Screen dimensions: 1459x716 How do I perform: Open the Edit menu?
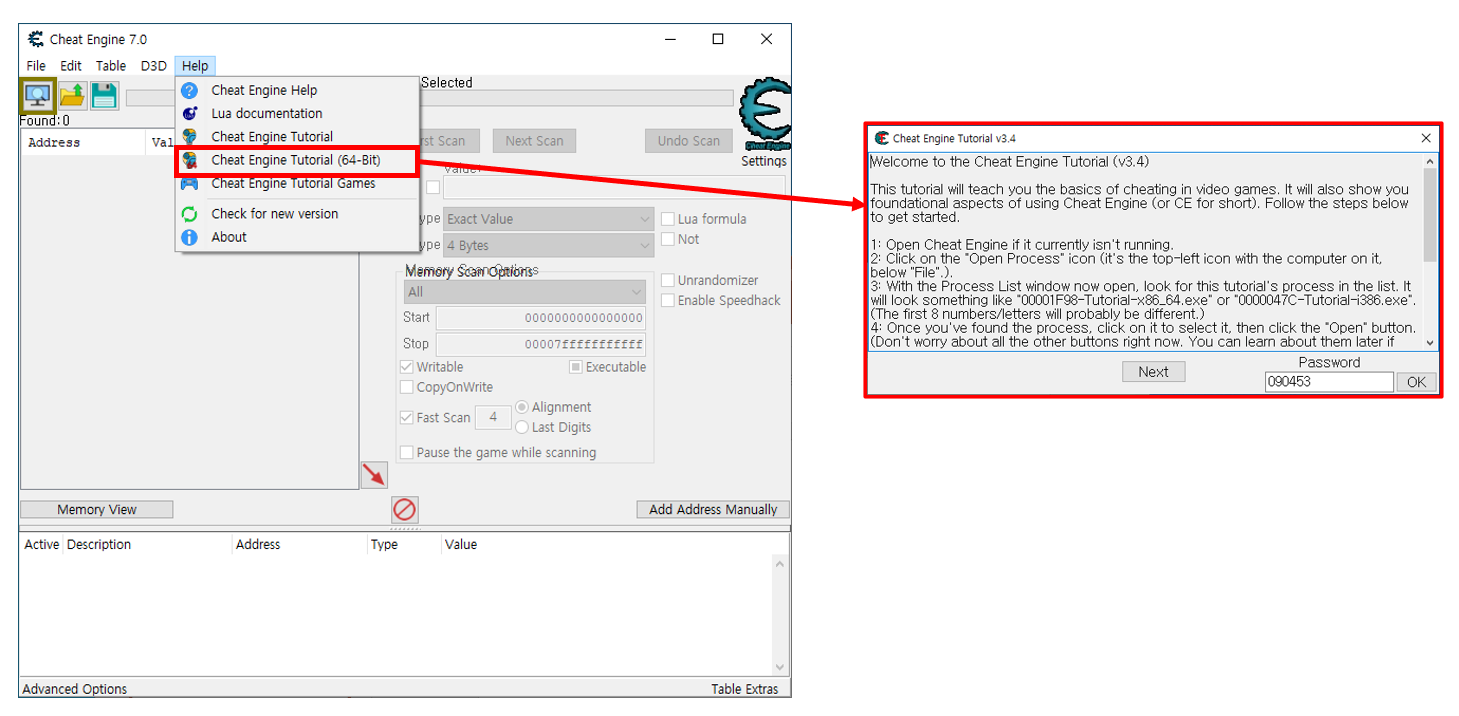click(71, 66)
